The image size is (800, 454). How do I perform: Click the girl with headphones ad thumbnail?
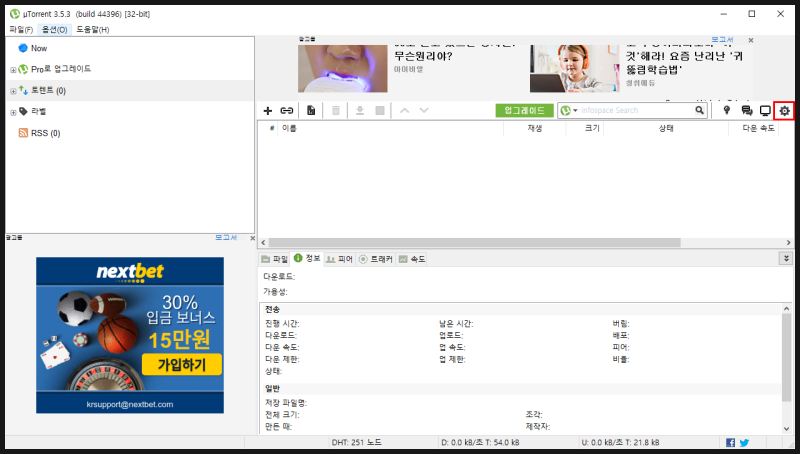[574, 68]
